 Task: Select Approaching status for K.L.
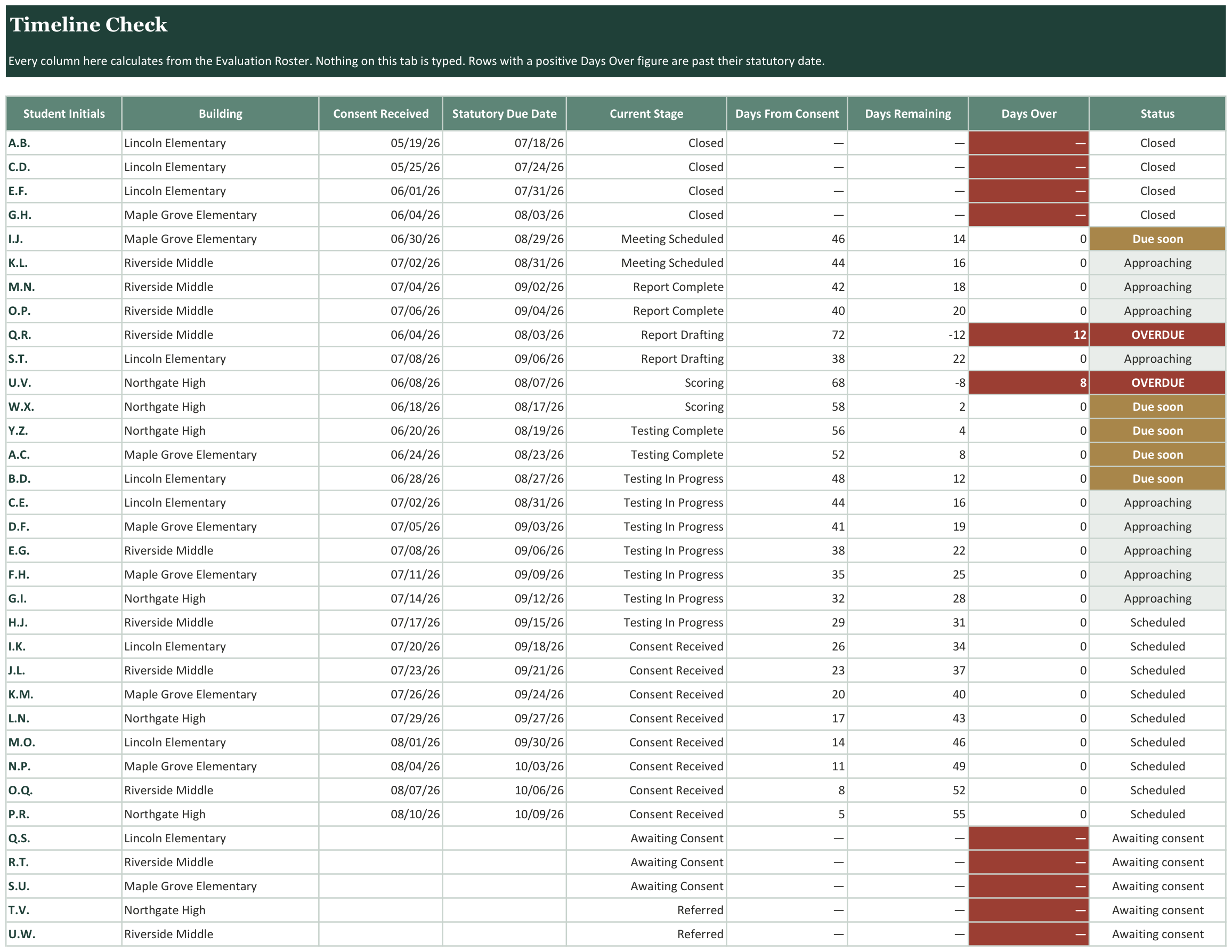1157,263
